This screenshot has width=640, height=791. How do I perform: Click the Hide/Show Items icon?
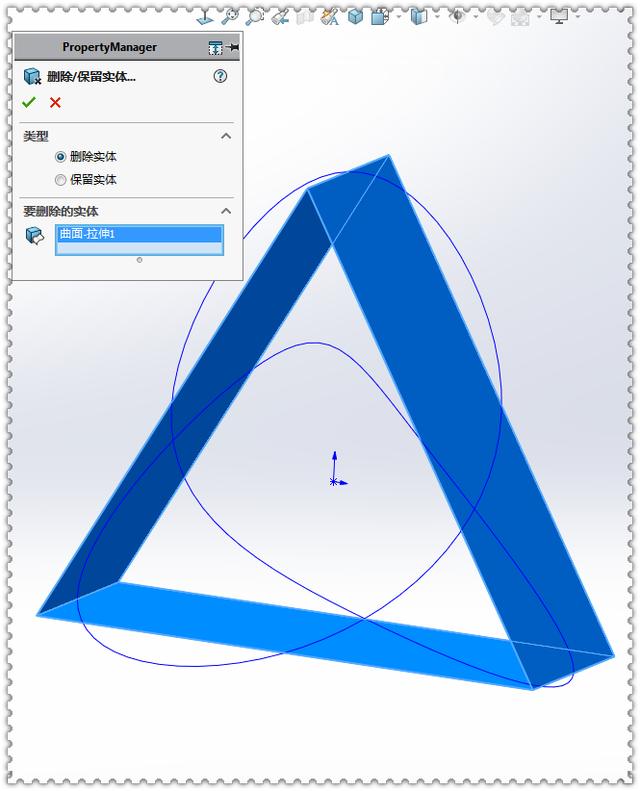(419, 17)
